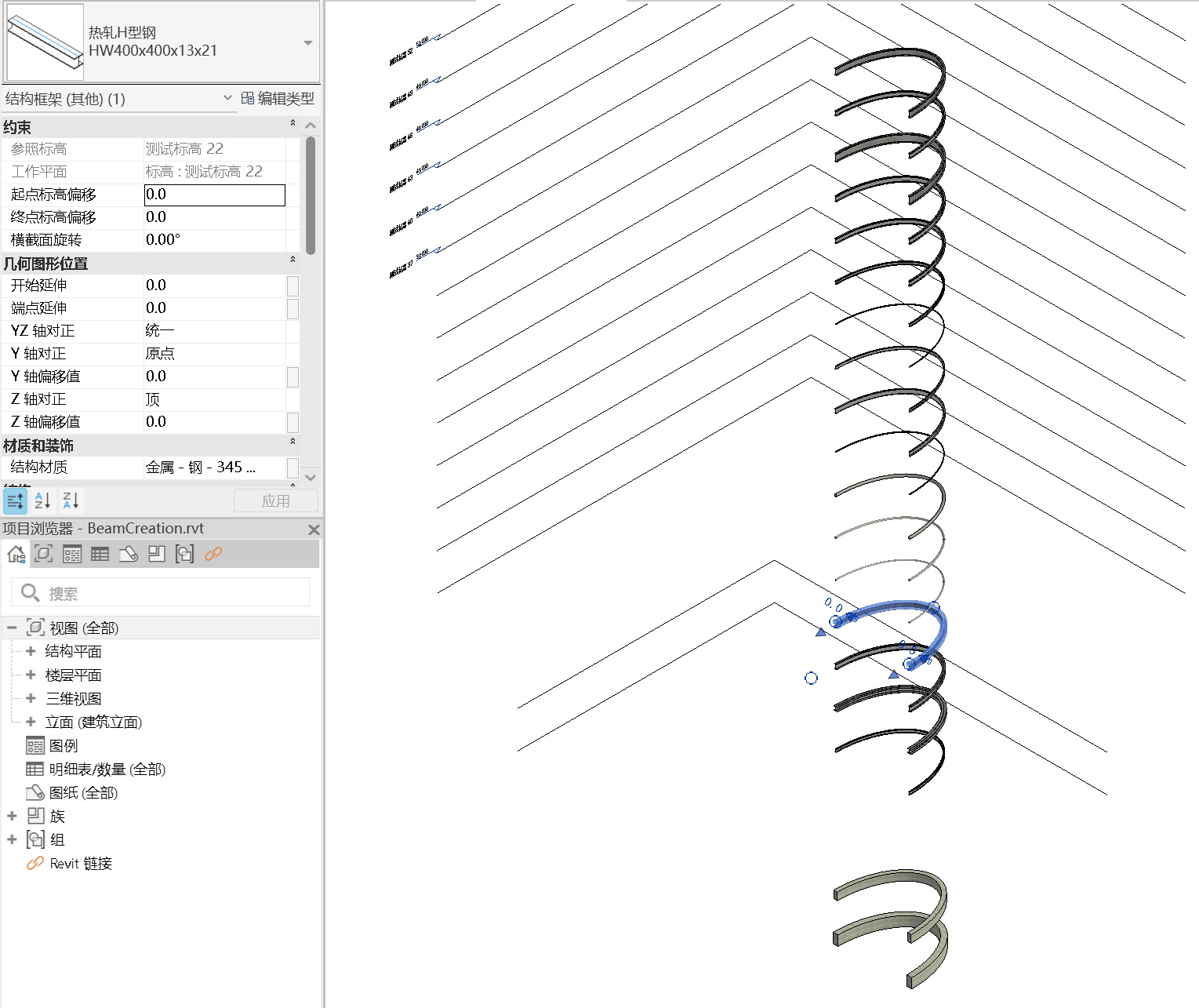The image size is (1199, 1008).
Task: Expand the 结构平面 tree node
Action: [x=31, y=651]
